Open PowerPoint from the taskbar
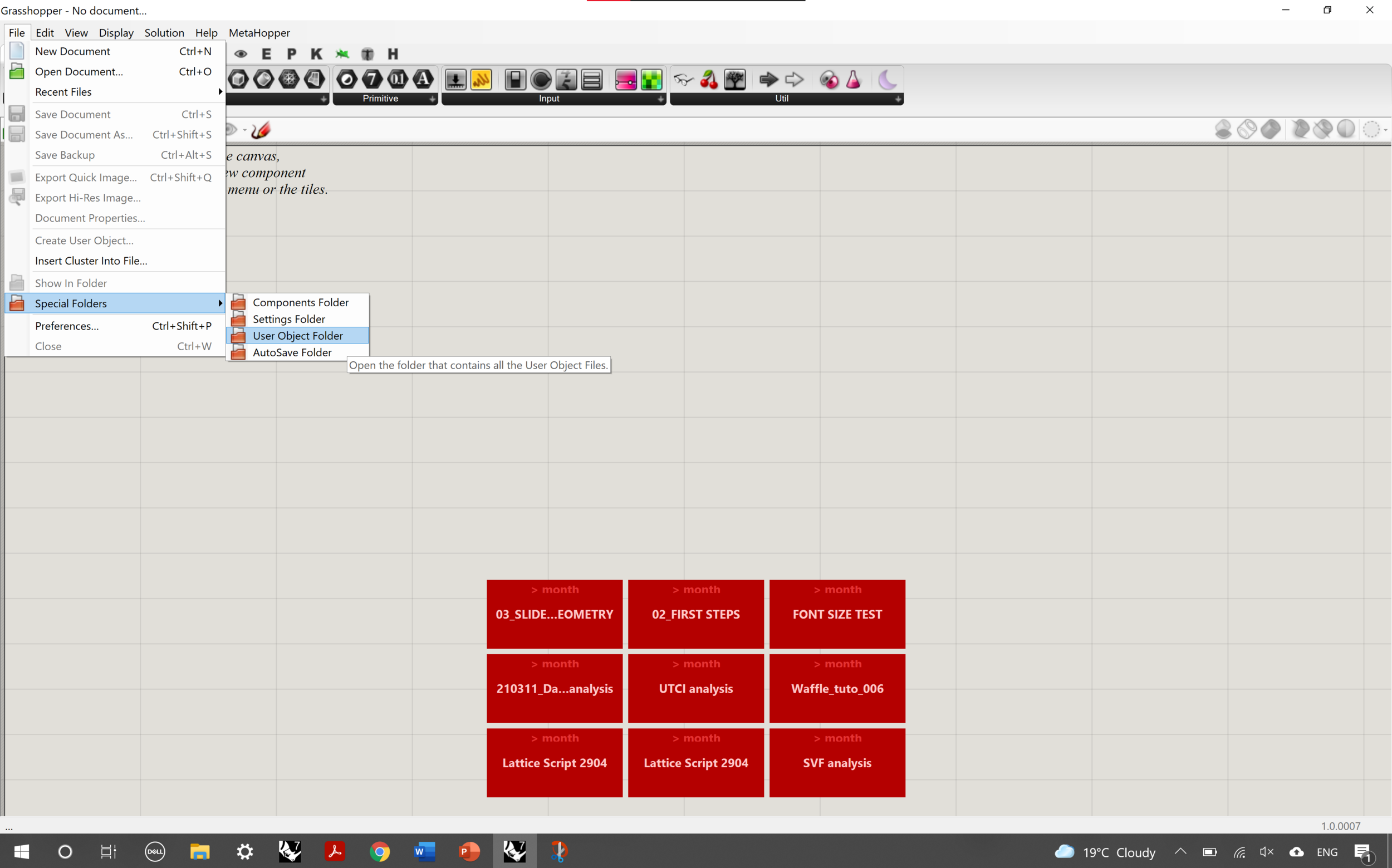This screenshot has width=1392, height=868. point(469,851)
